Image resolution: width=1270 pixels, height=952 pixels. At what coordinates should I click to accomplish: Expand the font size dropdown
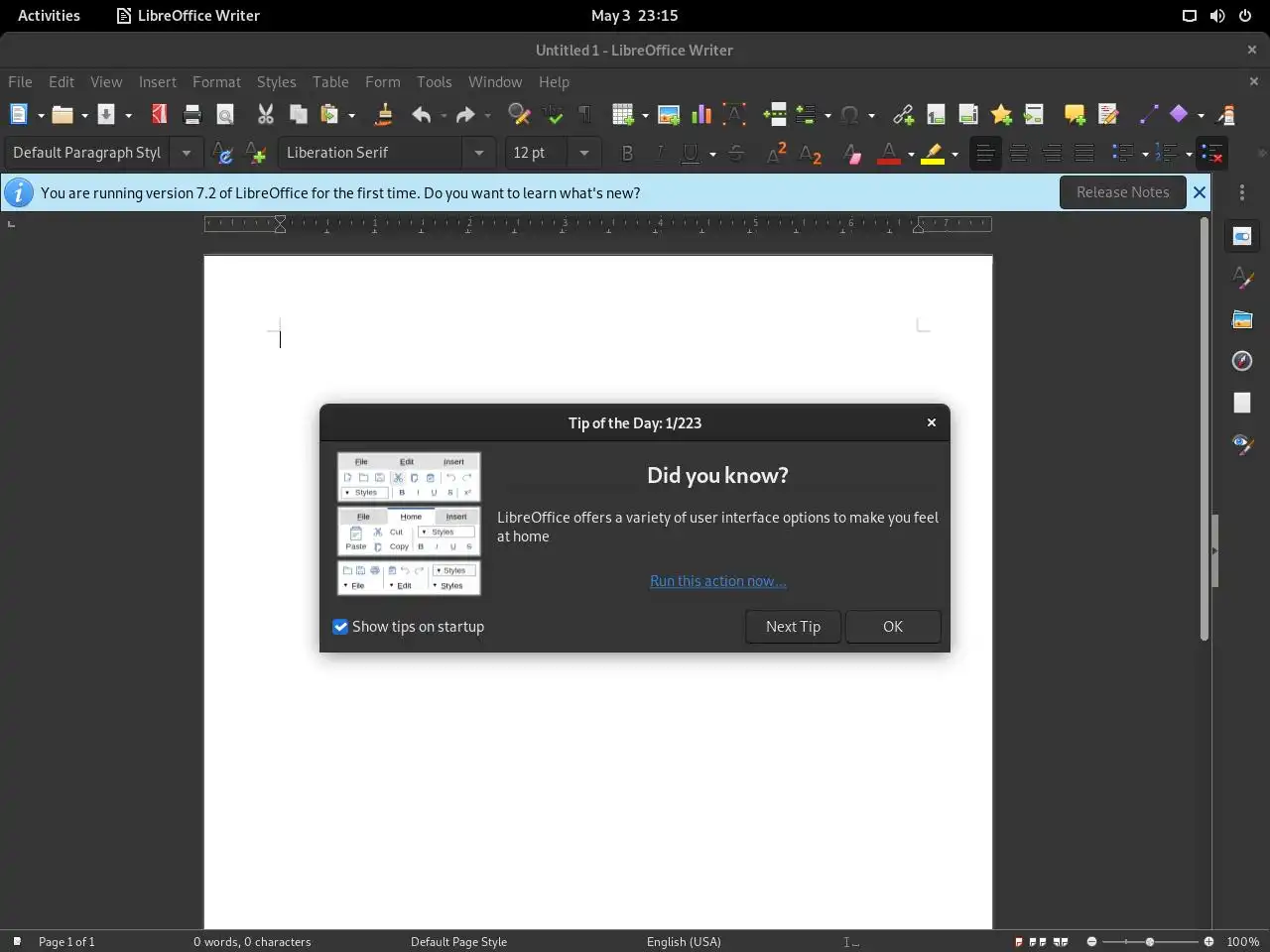584,153
